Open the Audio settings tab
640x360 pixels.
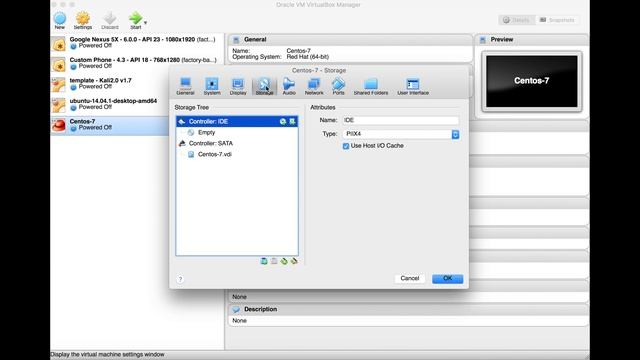tap(289, 86)
